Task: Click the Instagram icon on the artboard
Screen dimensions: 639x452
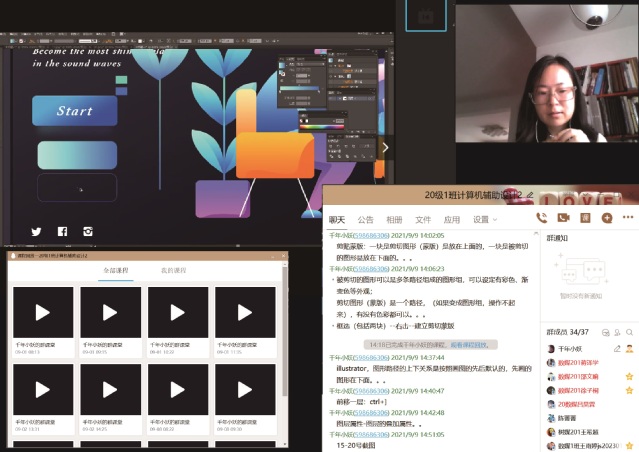Action: pos(88,231)
